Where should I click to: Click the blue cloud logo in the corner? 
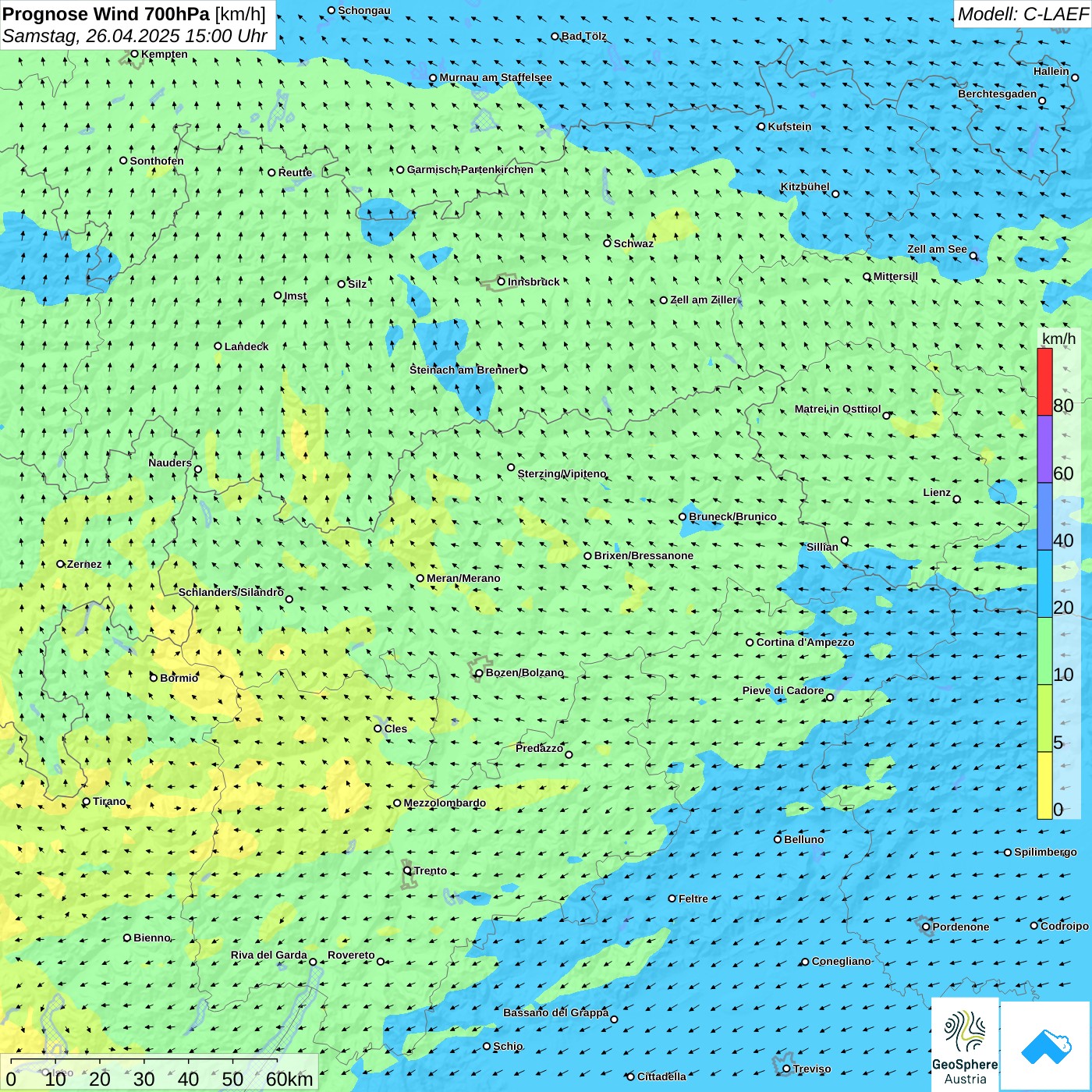(1046, 1045)
